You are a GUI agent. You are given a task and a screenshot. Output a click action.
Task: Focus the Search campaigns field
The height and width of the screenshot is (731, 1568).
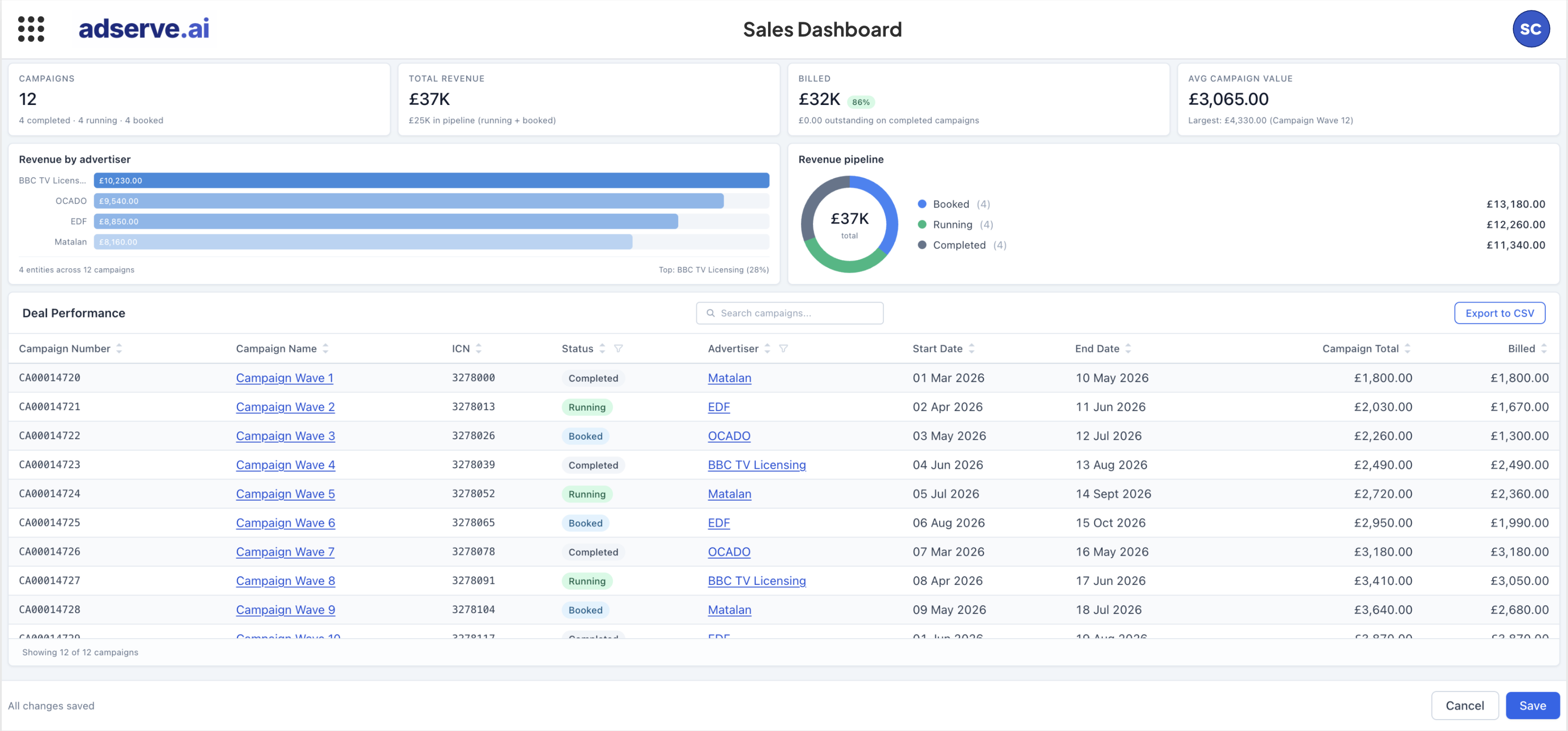click(789, 313)
